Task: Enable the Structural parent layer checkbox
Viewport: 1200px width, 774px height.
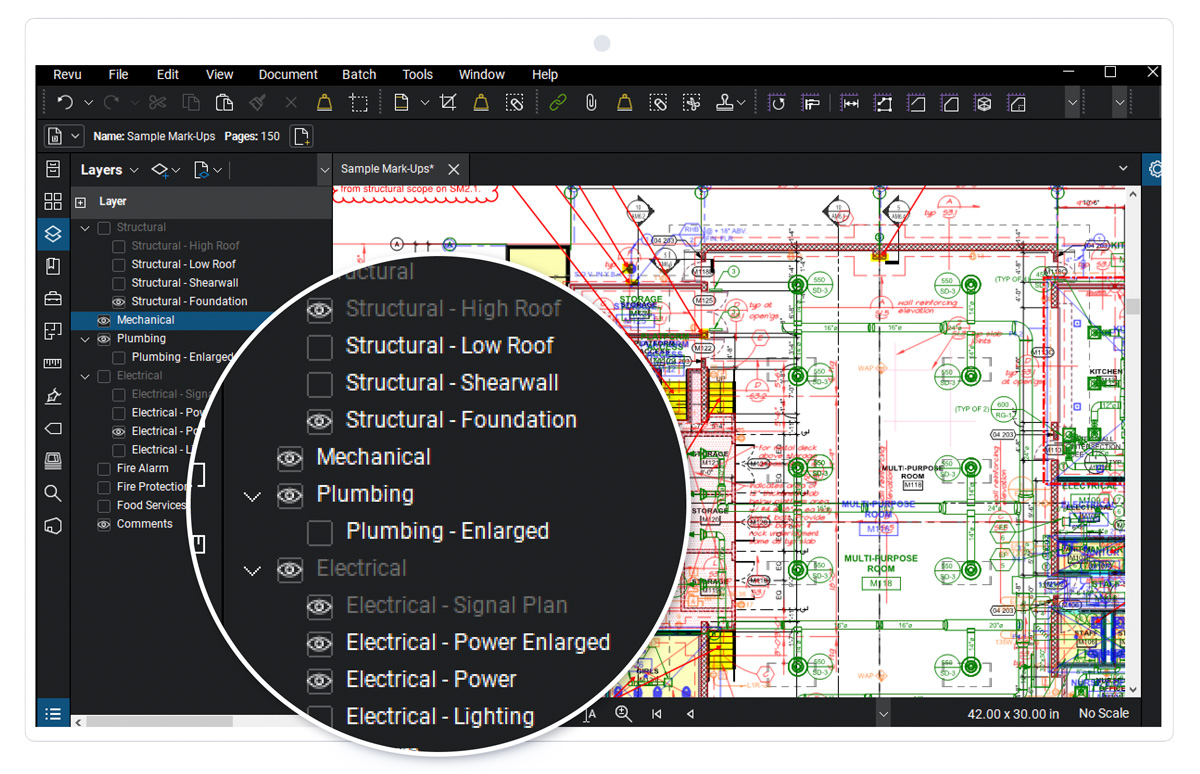Action: 104,228
